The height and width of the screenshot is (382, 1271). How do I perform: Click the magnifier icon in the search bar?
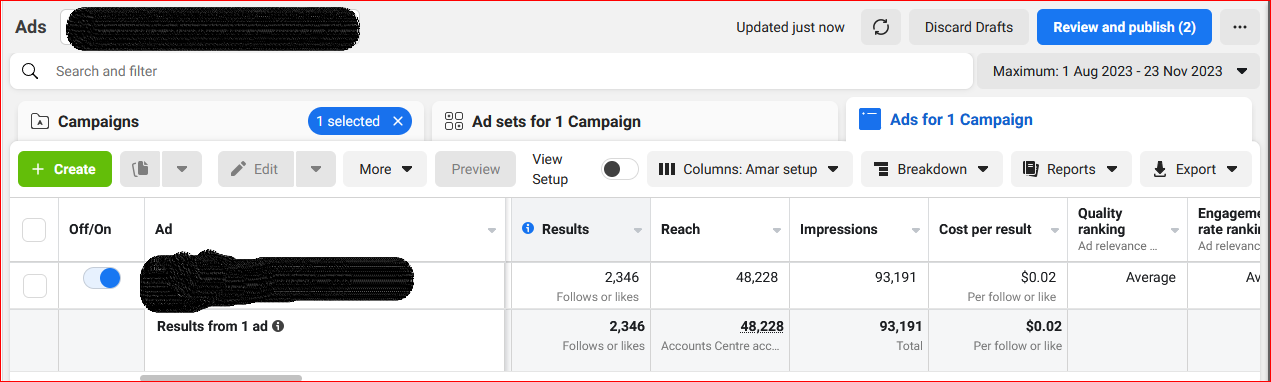pyautogui.click(x=30, y=71)
